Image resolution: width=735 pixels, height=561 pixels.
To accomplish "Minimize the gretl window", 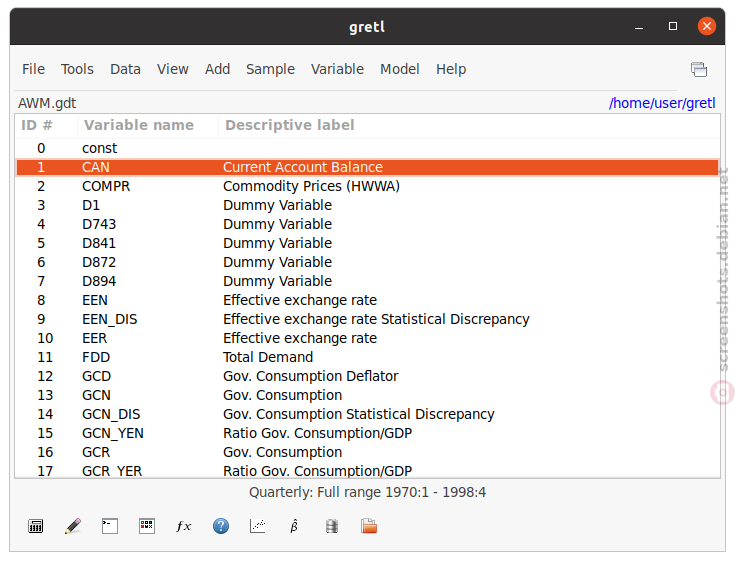I will (x=638, y=27).
